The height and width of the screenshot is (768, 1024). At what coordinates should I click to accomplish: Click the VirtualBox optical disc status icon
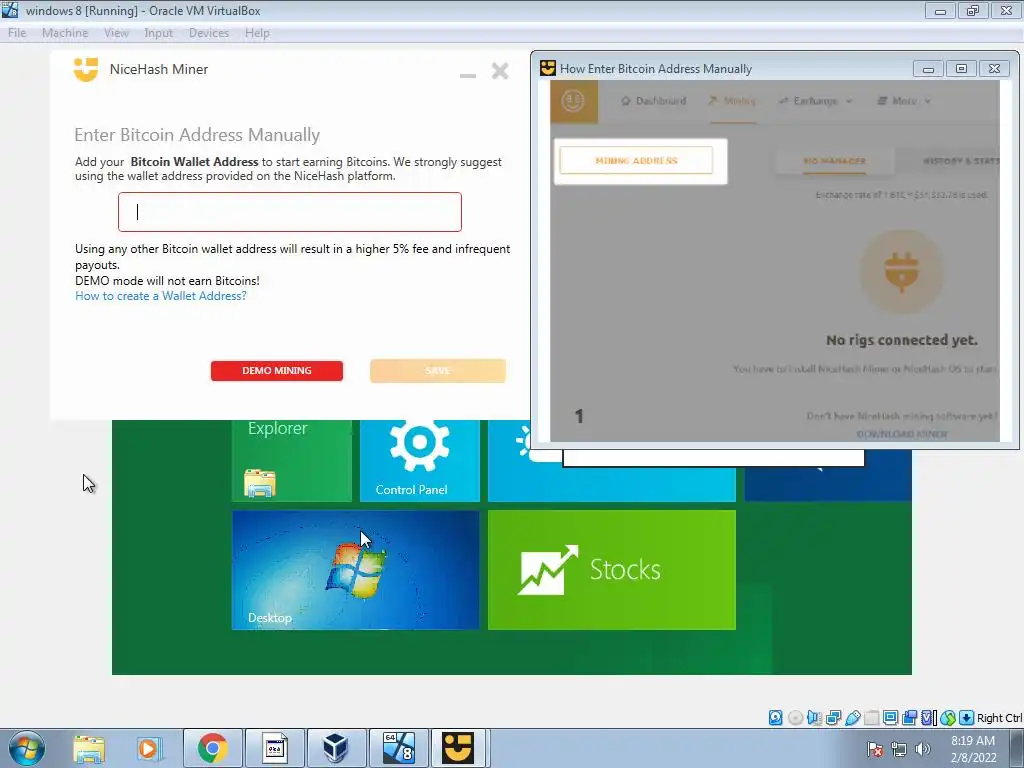(795, 718)
